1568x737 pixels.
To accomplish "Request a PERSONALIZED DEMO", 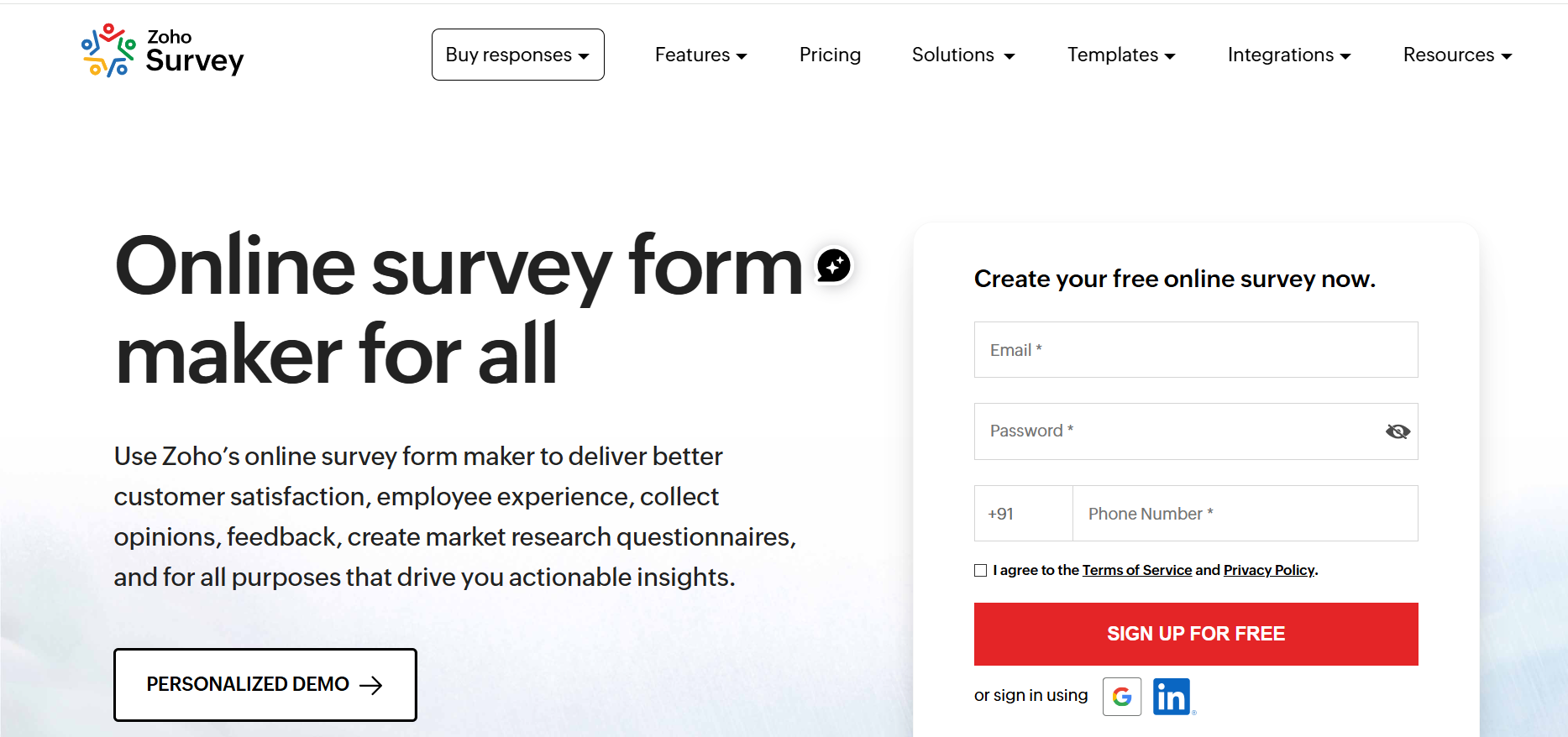I will (x=265, y=684).
